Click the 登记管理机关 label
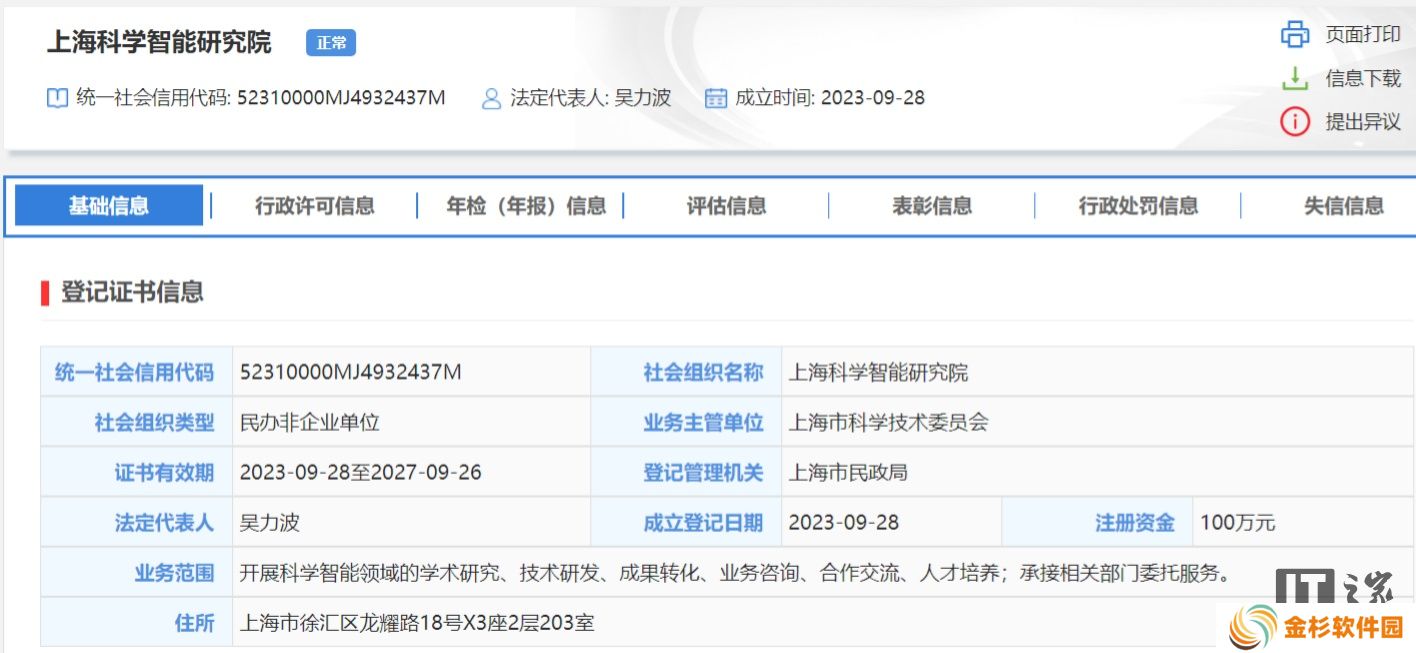 [x=703, y=472]
